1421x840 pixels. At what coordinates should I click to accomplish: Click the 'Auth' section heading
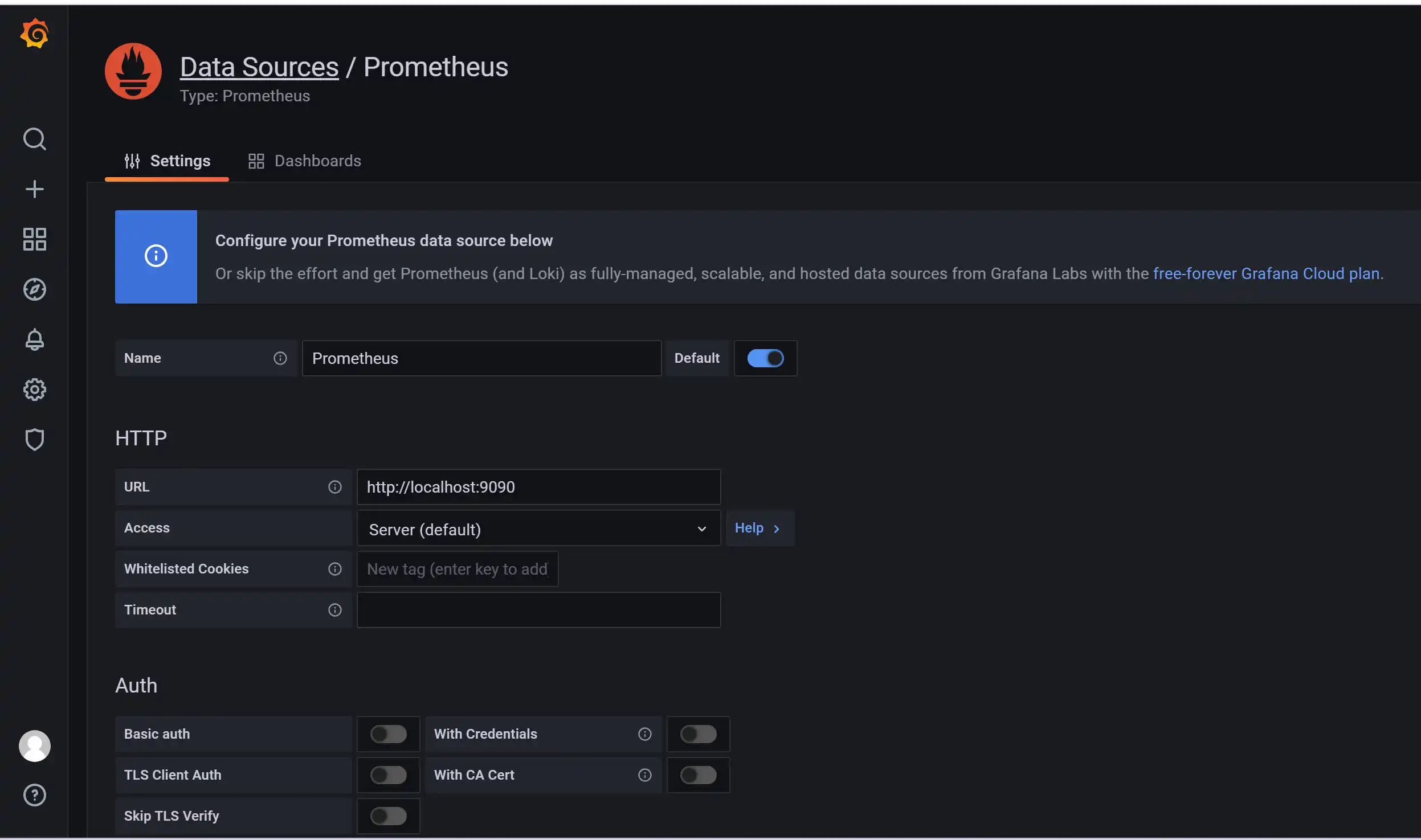tap(136, 686)
